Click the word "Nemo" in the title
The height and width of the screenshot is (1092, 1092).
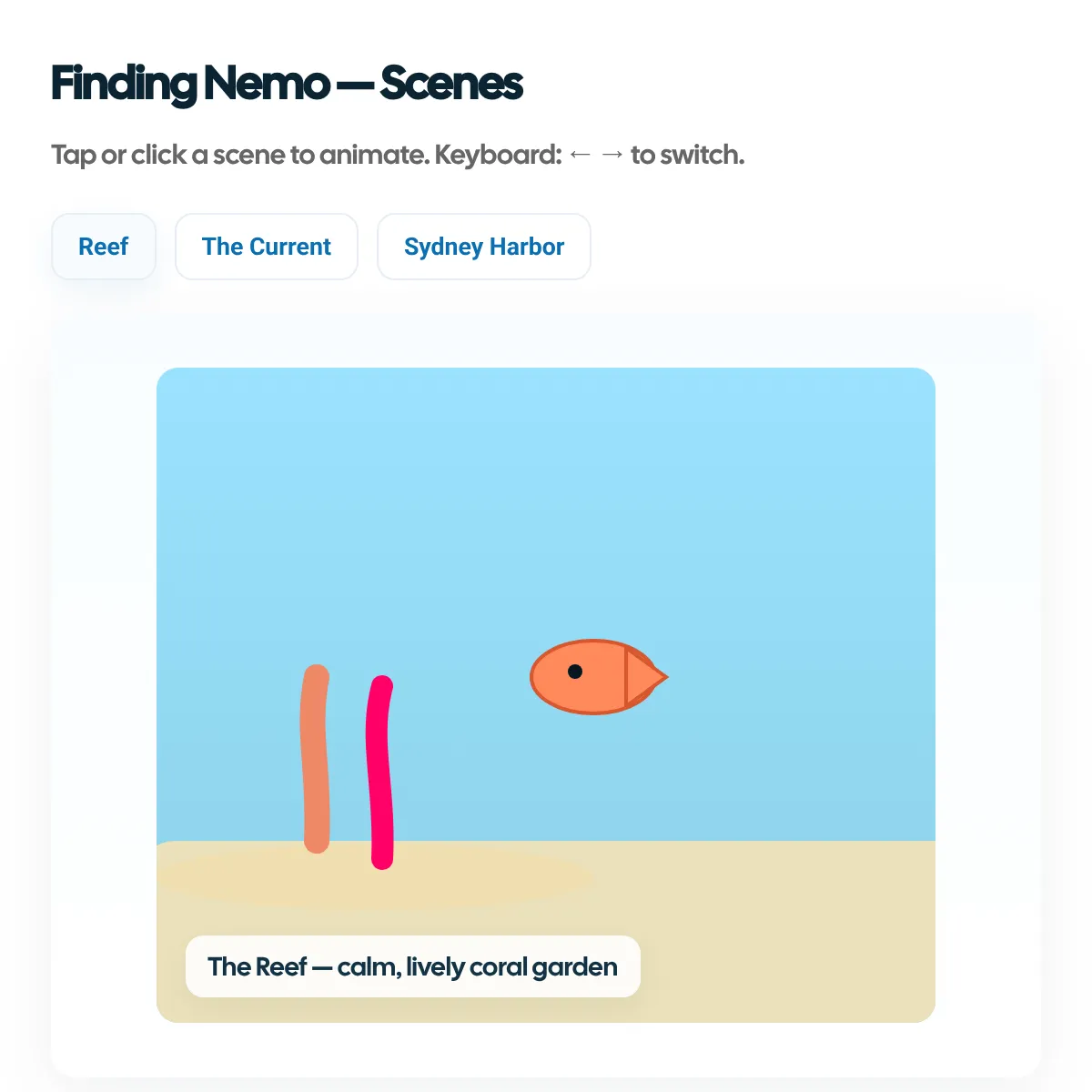coord(266,84)
